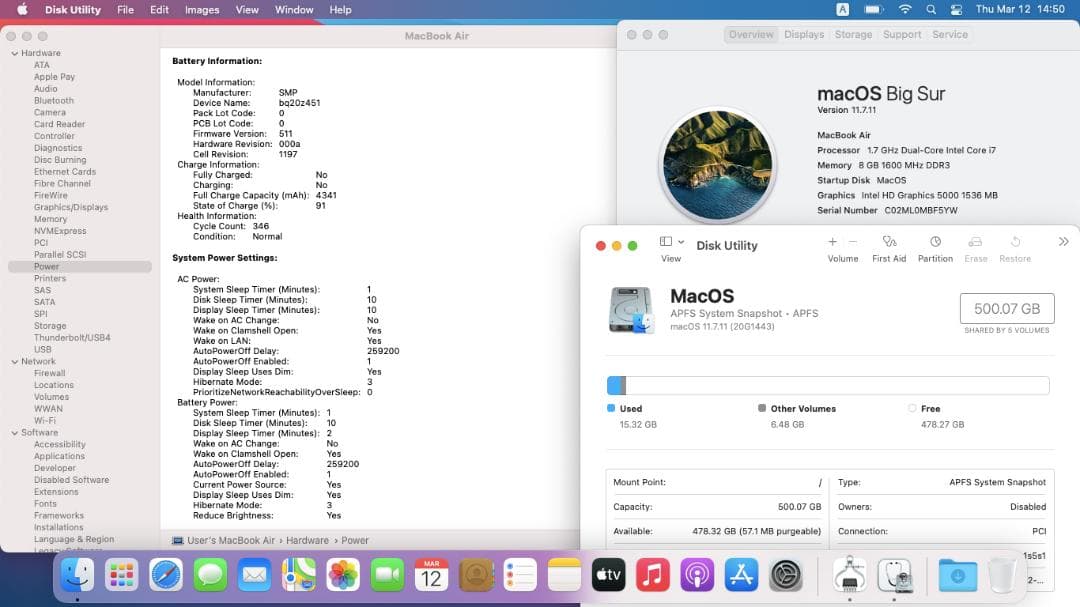Click the Erase toolbar button
Screen dimensions: 1080x607
click(x=975, y=249)
